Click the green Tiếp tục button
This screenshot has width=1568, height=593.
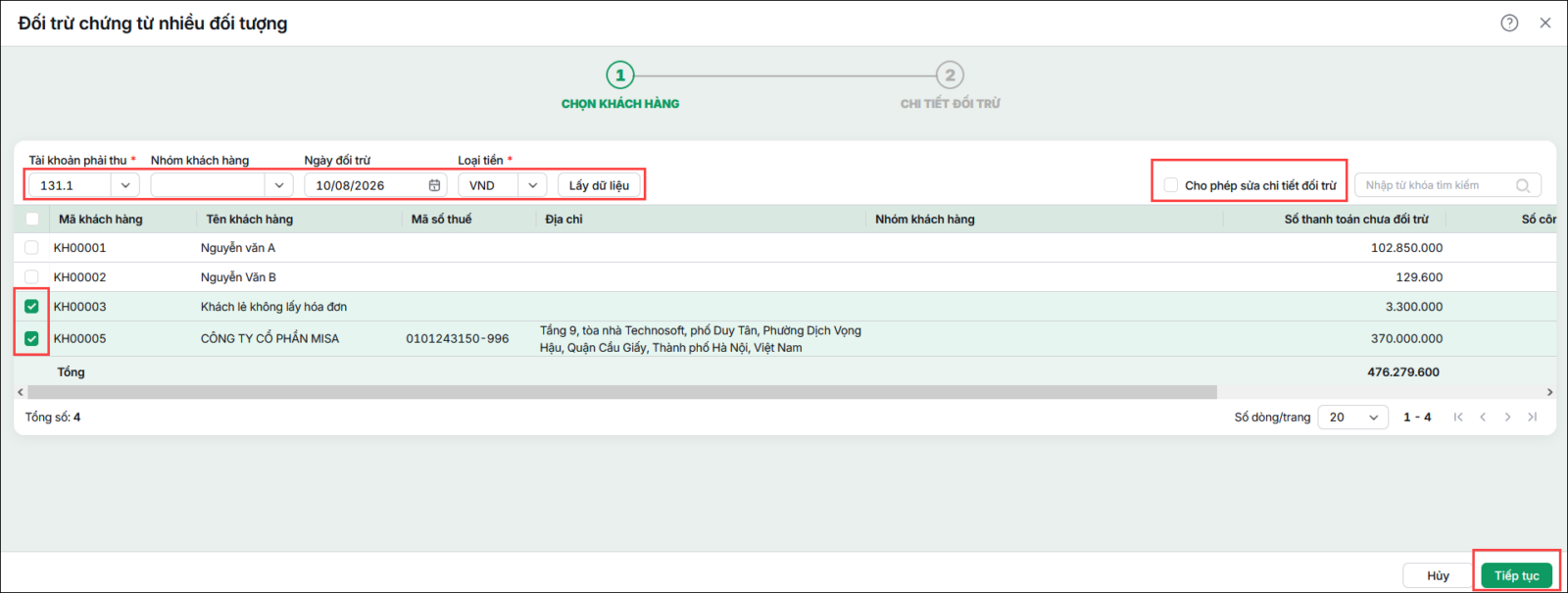[1516, 575]
